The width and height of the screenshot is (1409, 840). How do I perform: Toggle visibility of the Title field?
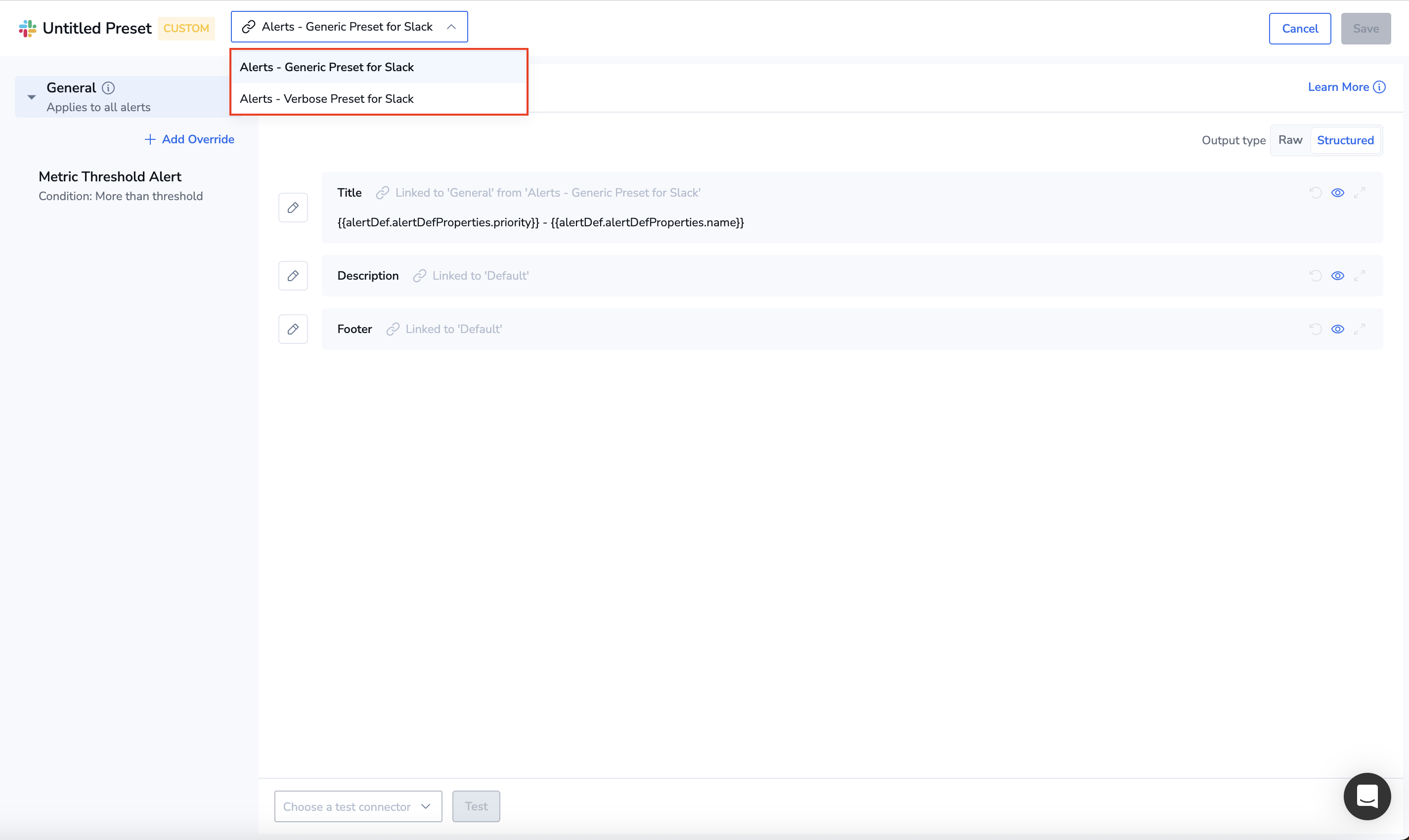click(1338, 193)
